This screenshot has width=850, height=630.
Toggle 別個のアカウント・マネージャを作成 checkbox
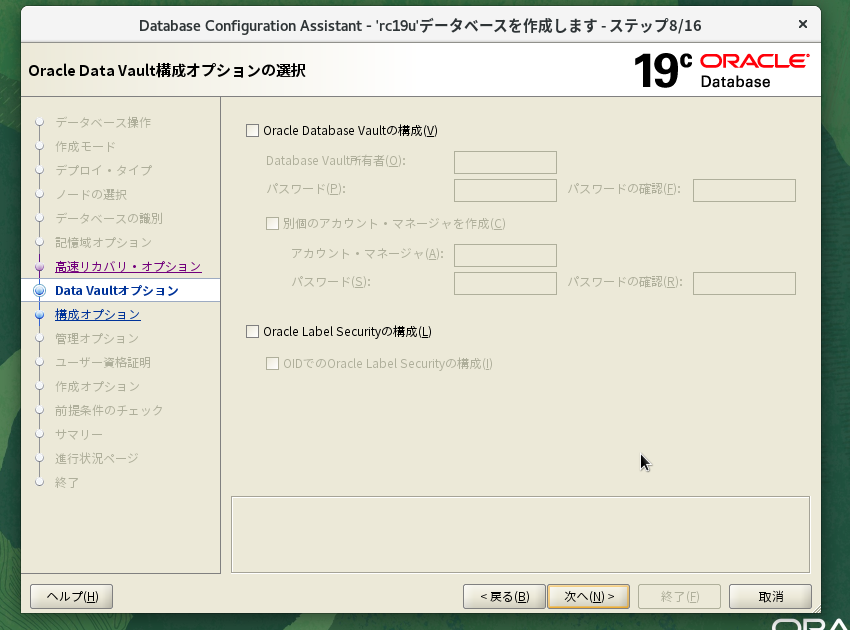(x=272, y=223)
